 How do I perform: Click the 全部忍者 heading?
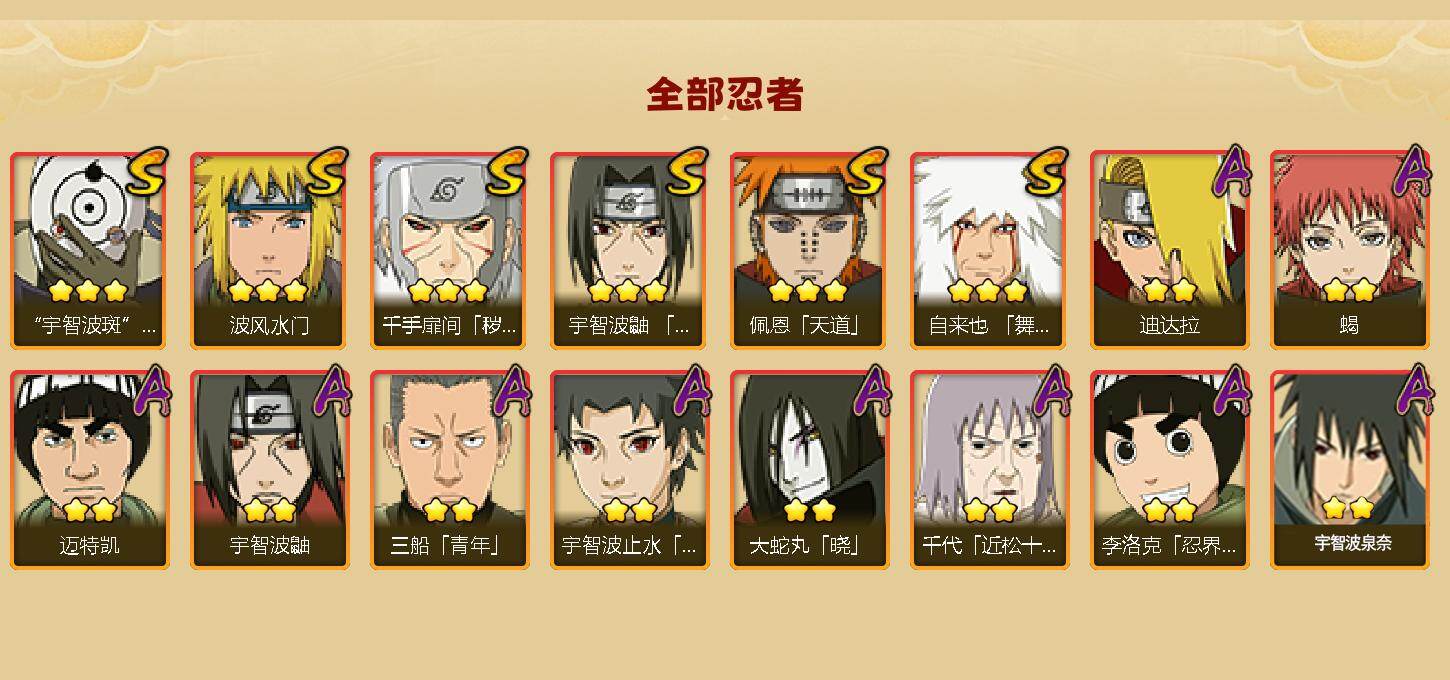[x=725, y=95]
